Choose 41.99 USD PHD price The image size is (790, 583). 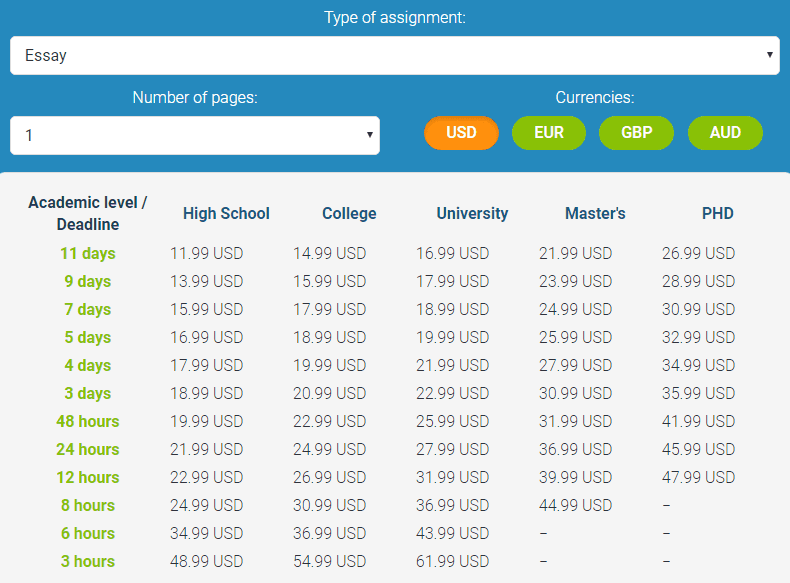tap(698, 421)
